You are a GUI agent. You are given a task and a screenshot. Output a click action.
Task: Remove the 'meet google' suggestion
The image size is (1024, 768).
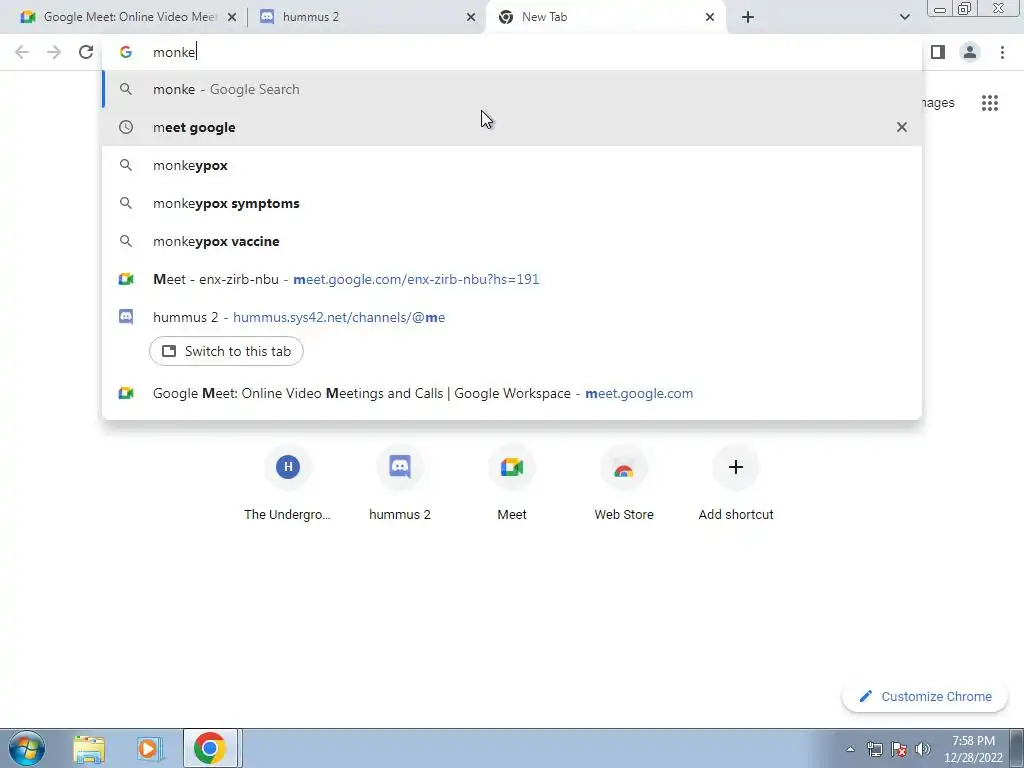902,127
